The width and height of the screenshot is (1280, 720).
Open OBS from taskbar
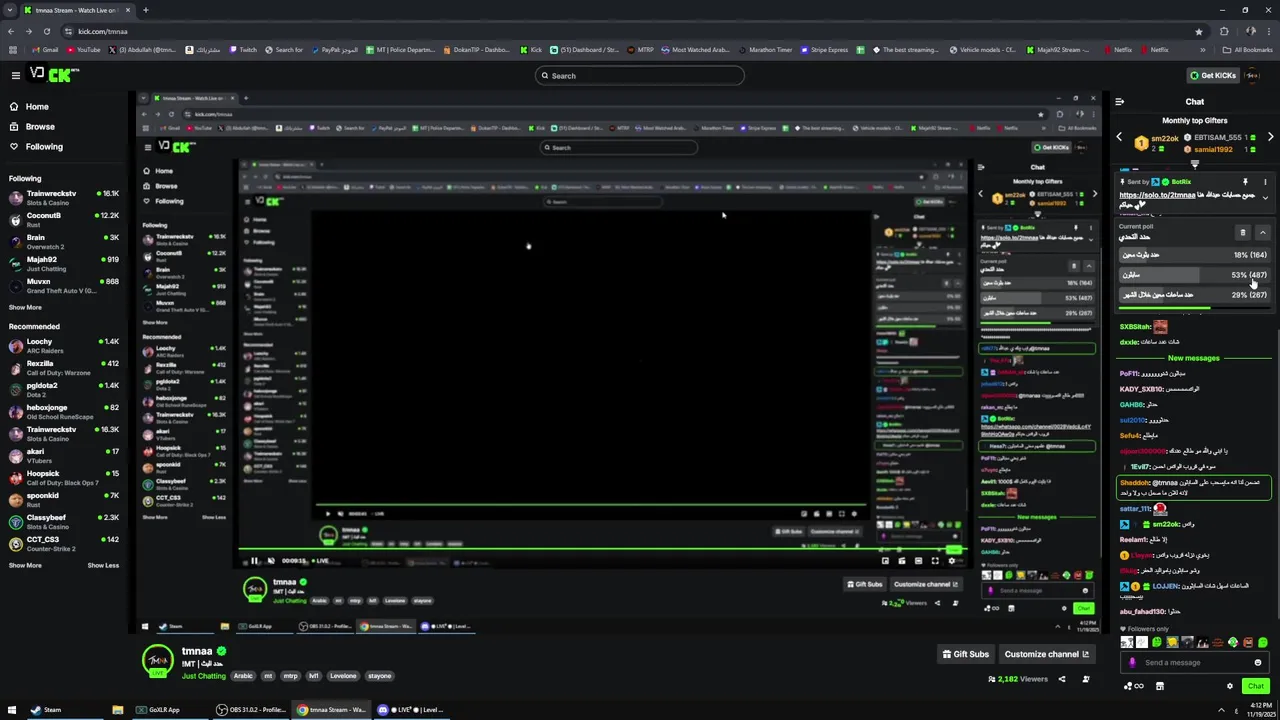[251, 710]
